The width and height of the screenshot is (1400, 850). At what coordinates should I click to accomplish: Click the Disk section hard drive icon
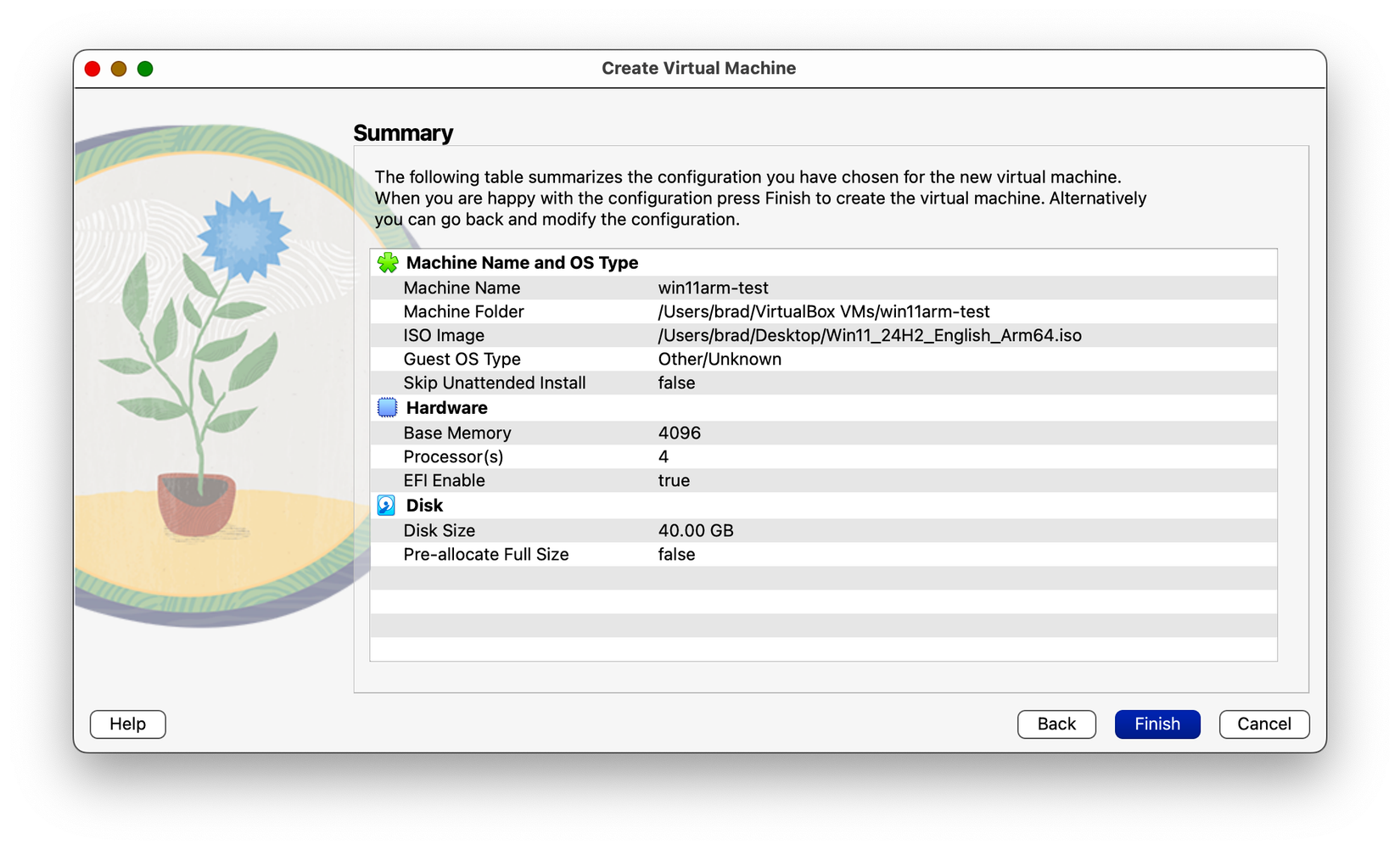coord(386,505)
